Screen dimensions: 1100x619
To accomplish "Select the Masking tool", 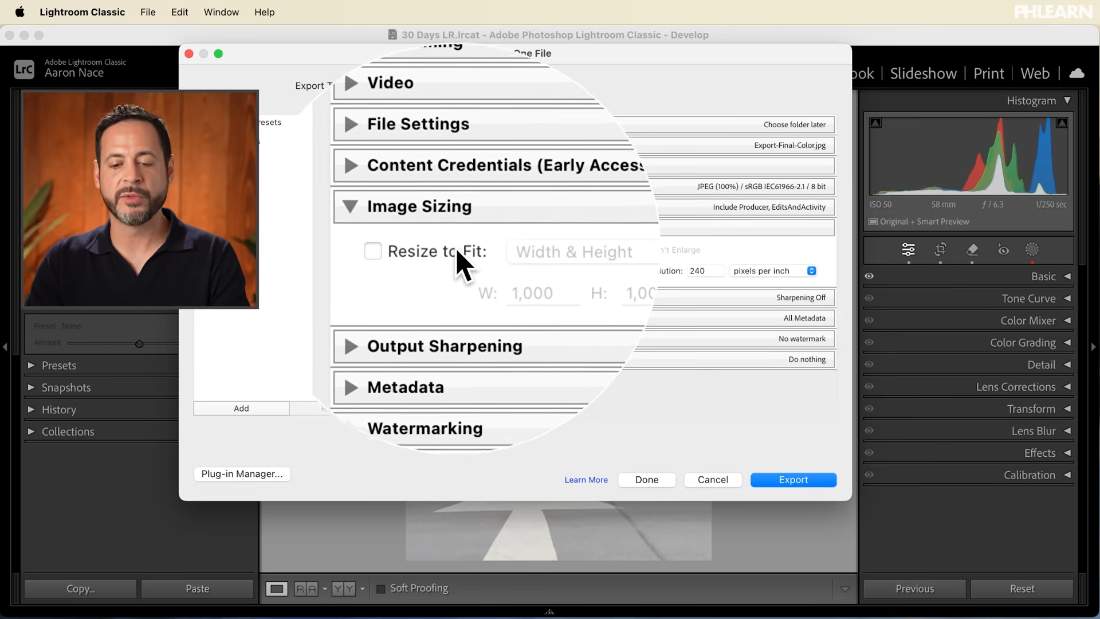I will click(x=1032, y=250).
